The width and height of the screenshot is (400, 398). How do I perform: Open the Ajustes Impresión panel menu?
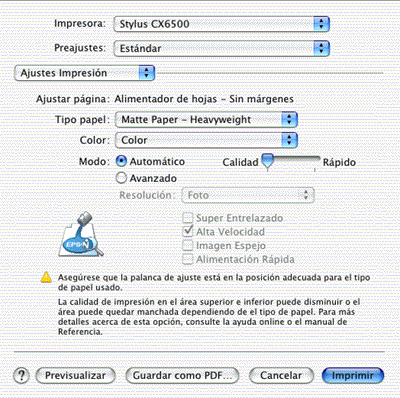tap(85, 73)
